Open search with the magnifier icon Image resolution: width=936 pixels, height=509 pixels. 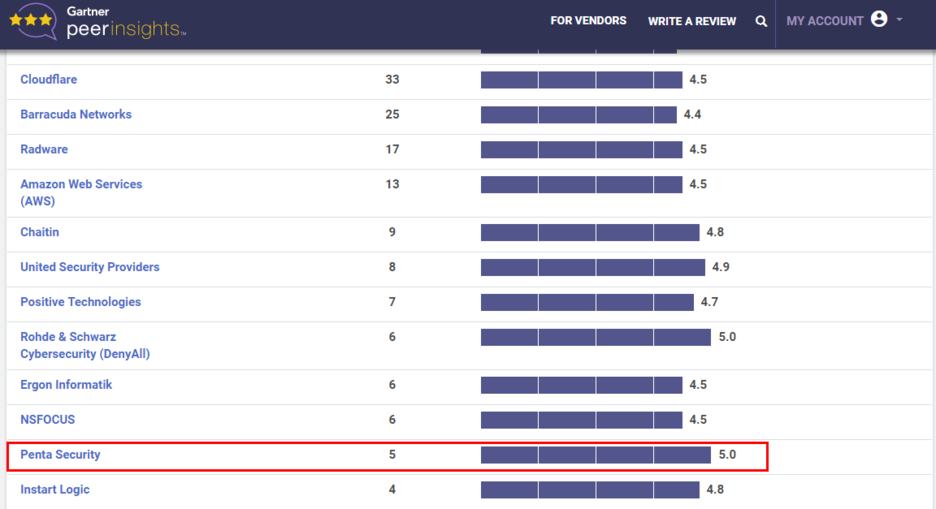click(x=760, y=21)
